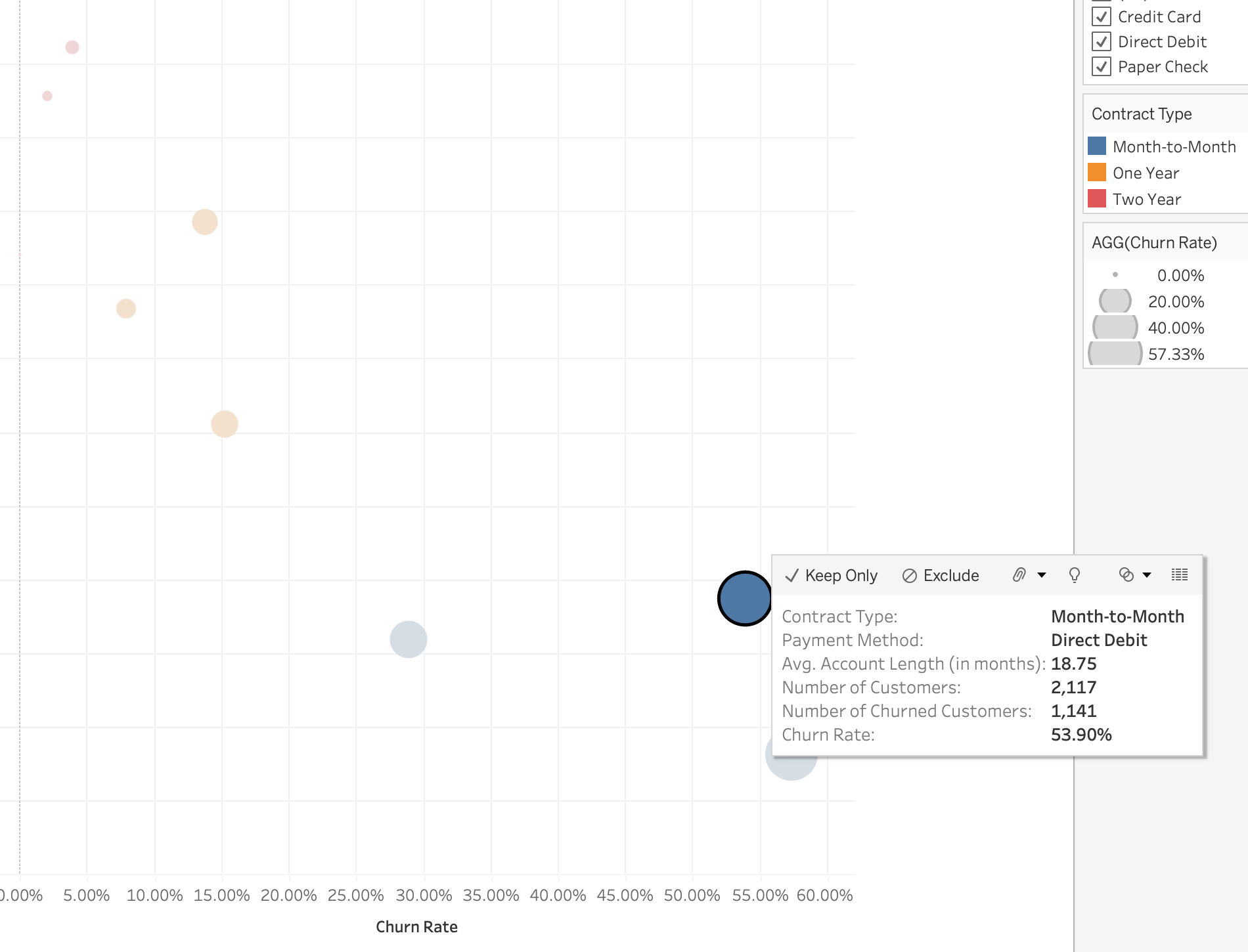Open the set dropdown arrow
The width and height of the screenshot is (1248, 952).
tap(1147, 575)
